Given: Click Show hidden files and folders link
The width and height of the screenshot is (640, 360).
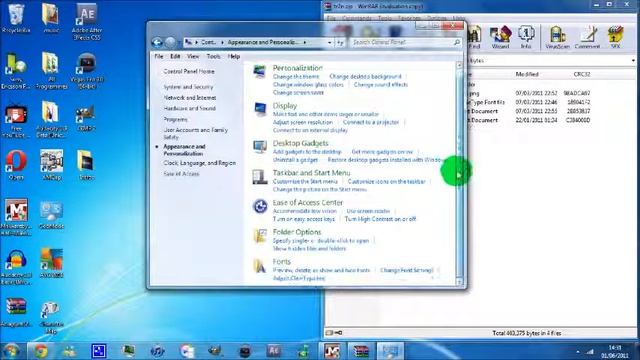Looking at the screenshot, I should [309, 248].
